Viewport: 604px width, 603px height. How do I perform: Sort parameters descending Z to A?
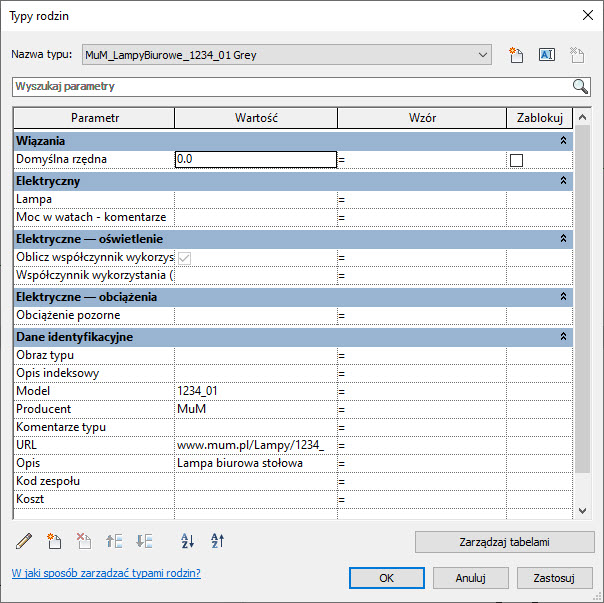tap(217, 541)
